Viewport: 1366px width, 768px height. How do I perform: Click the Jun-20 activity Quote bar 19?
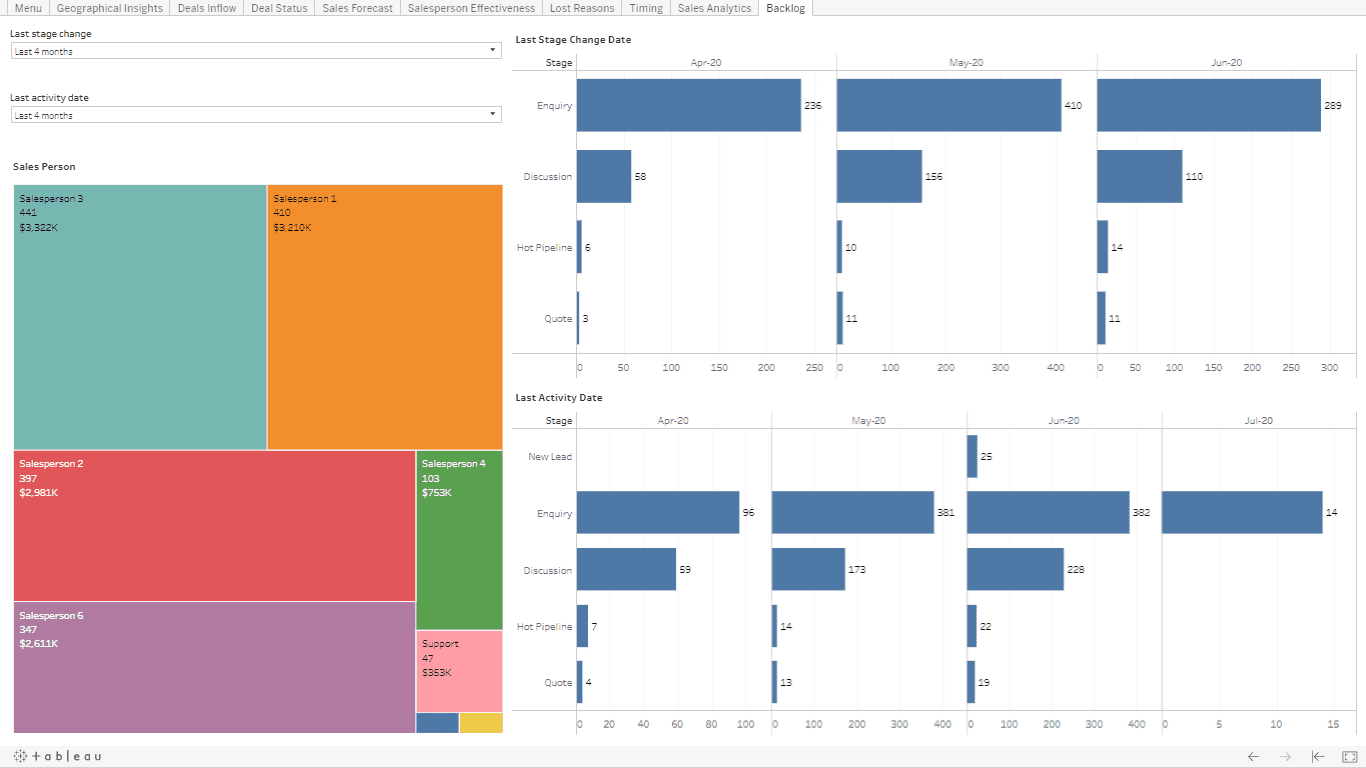971,682
